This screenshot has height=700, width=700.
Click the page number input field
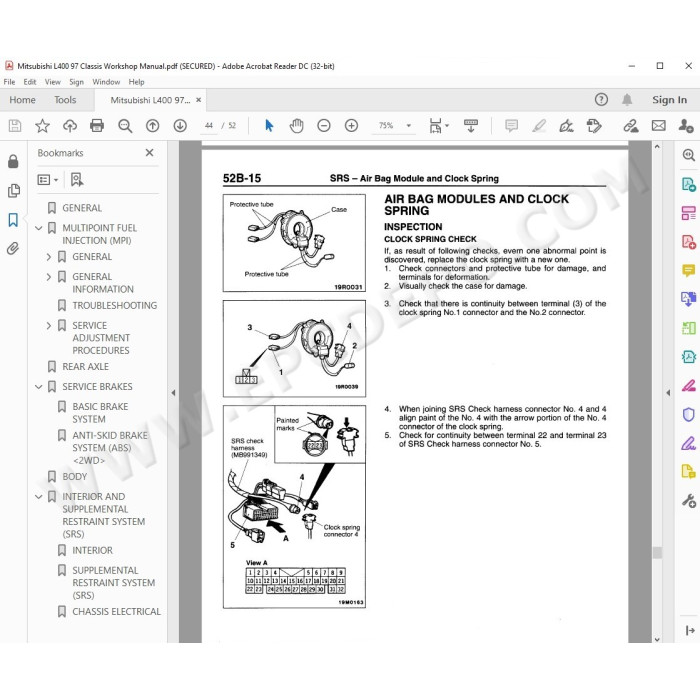208,126
